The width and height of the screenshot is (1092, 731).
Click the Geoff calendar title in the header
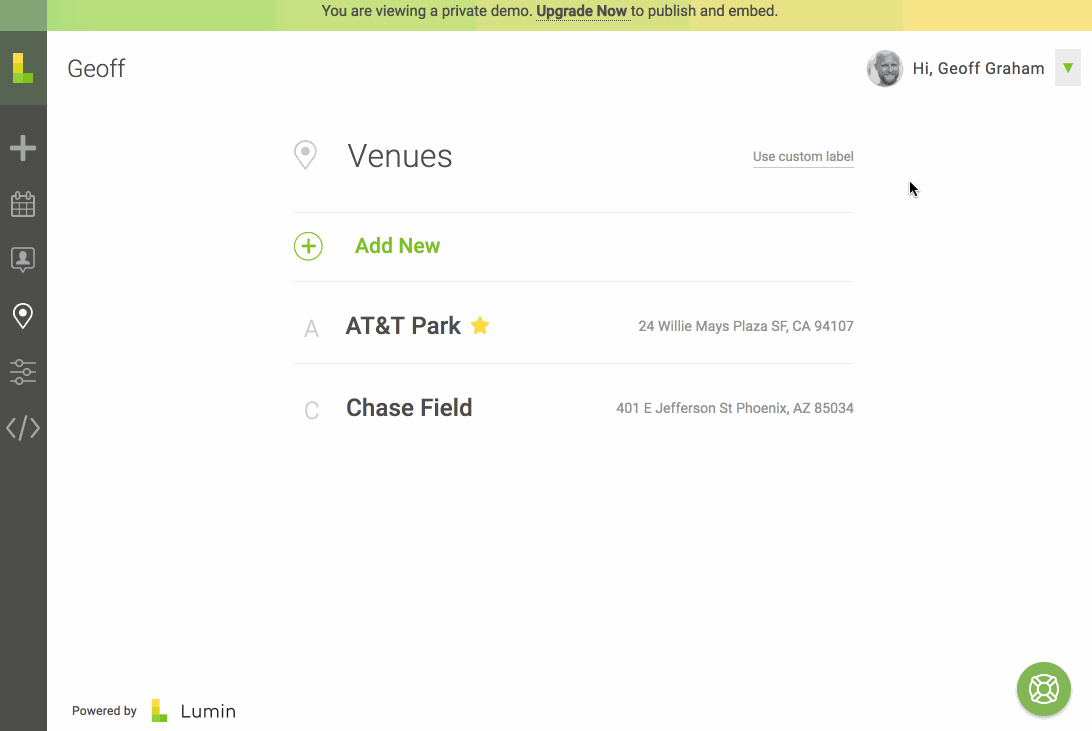[96, 69]
